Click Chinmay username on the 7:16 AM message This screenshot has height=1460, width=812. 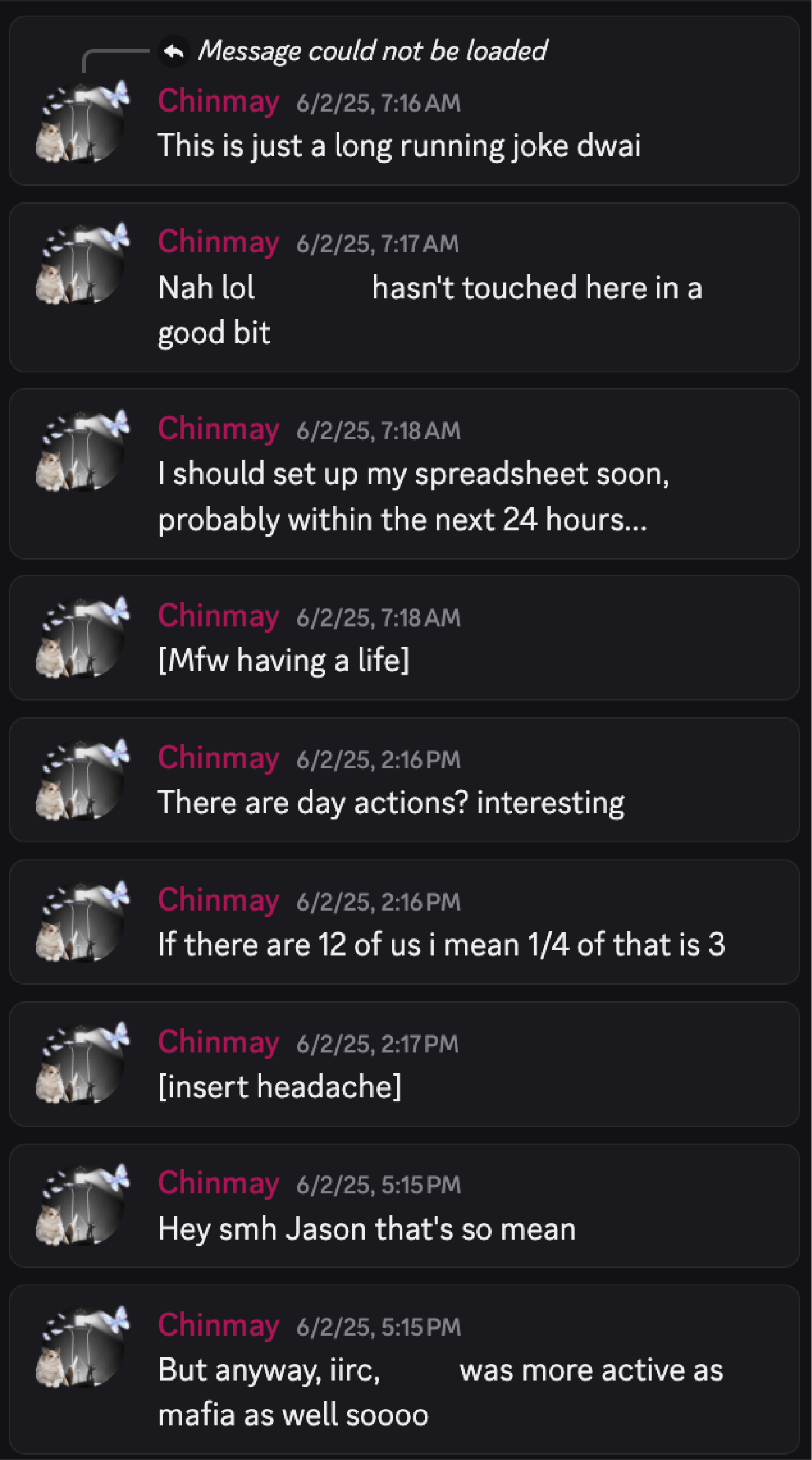pos(218,101)
